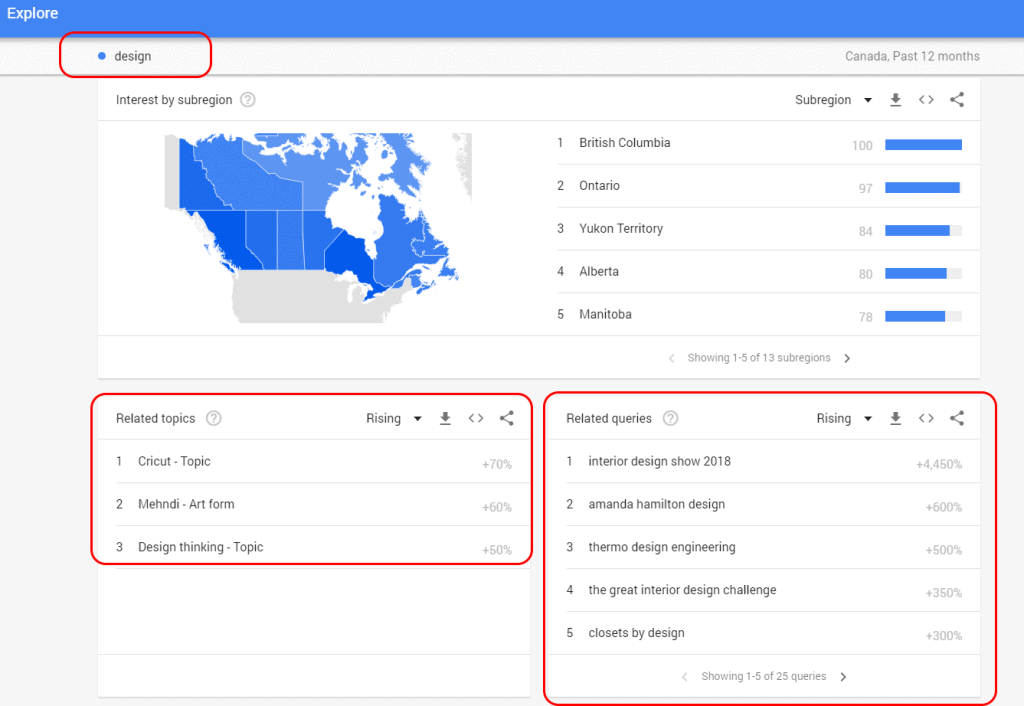This screenshot has width=1024, height=706.
Task: Open embed code for Interest by subregion
Action: pyautogui.click(x=925, y=99)
